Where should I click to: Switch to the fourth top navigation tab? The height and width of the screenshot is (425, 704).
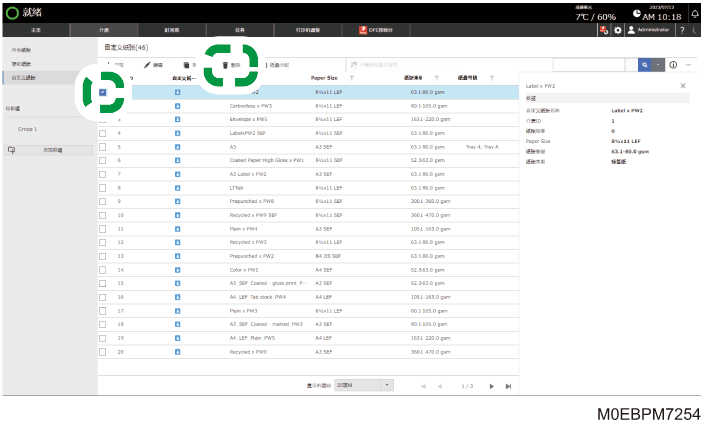coord(240,30)
